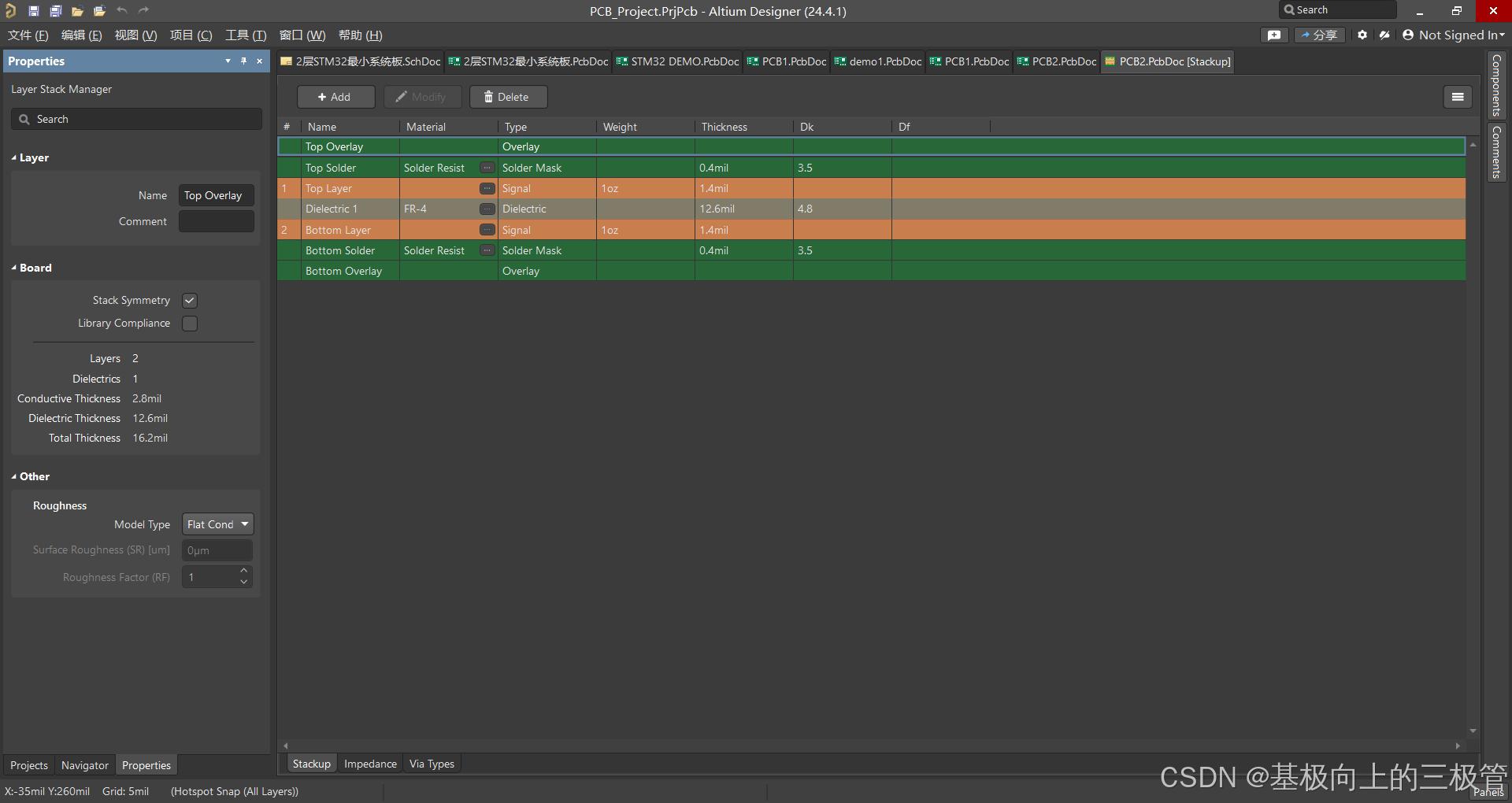
Task: Open the 窗口 (W) menu
Action: 302,35
